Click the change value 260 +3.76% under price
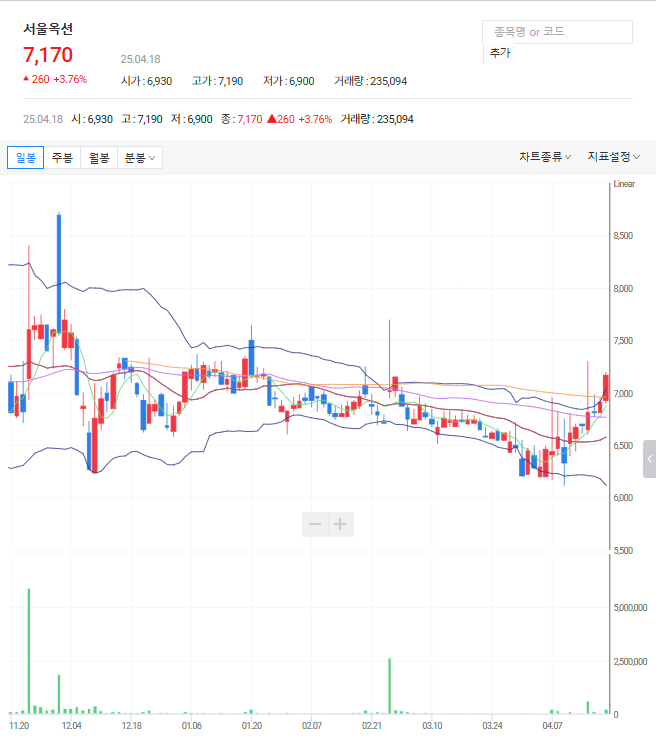 click(55, 79)
